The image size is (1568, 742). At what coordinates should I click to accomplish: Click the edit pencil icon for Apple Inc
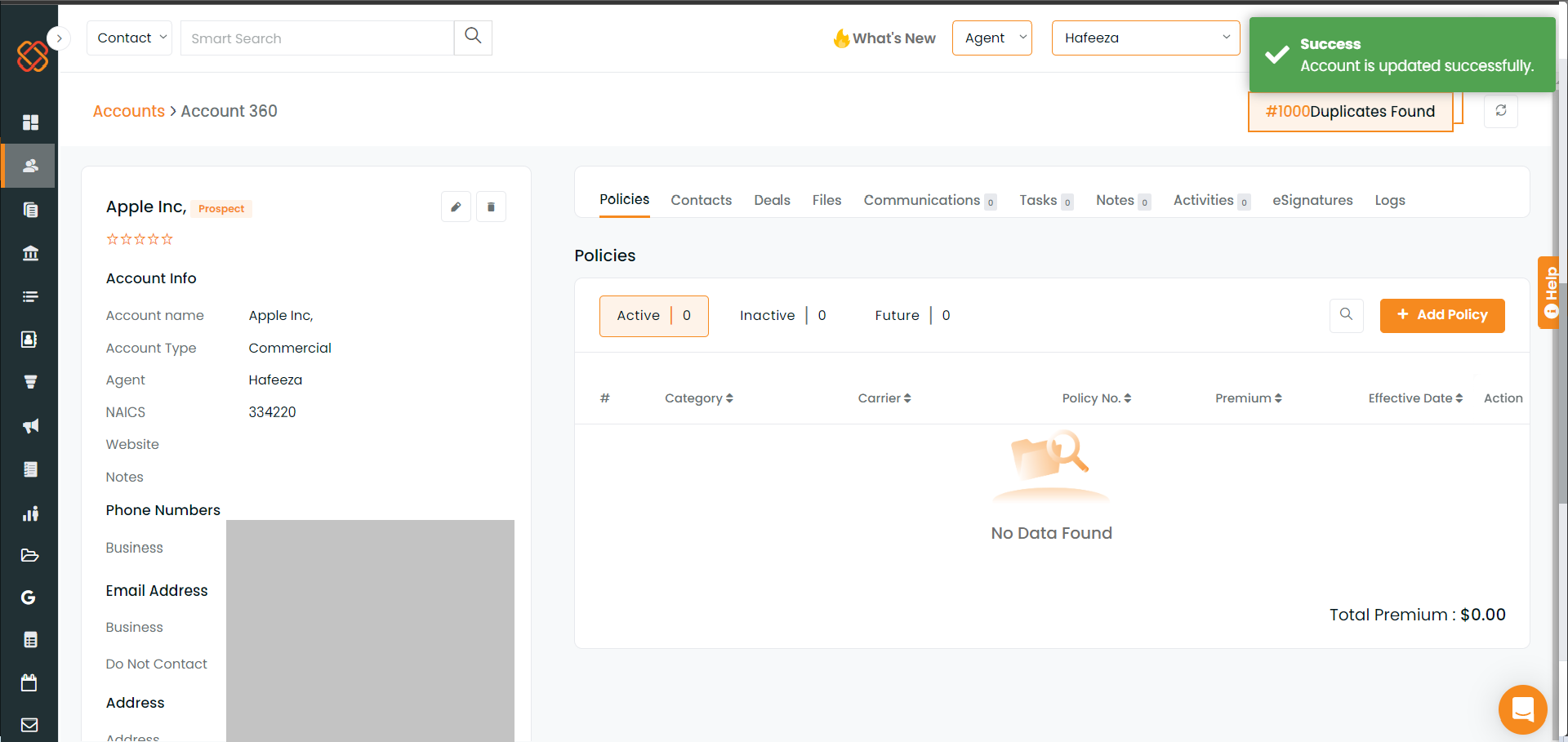[456, 207]
